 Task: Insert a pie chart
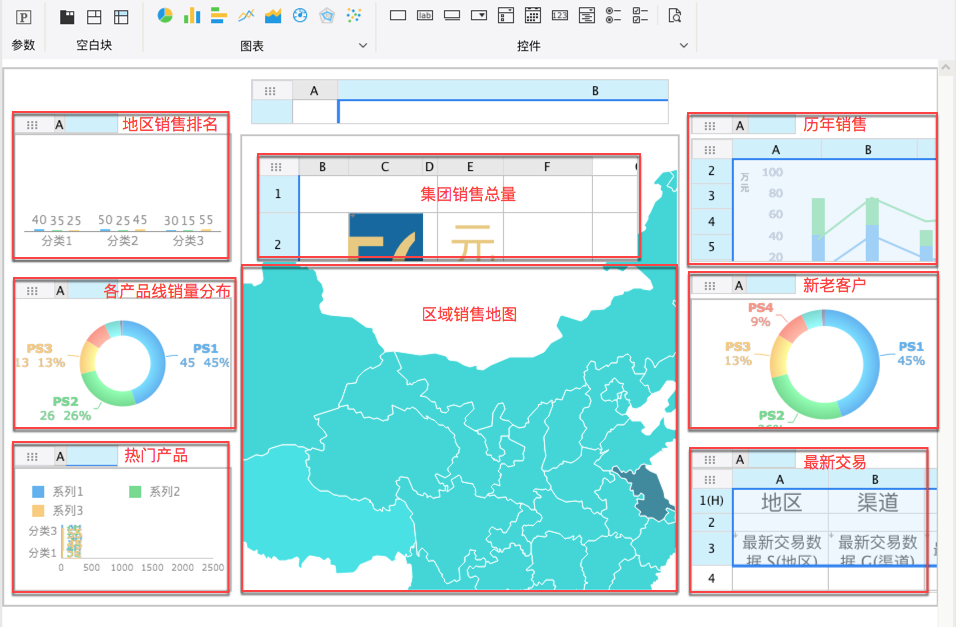point(165,16)
